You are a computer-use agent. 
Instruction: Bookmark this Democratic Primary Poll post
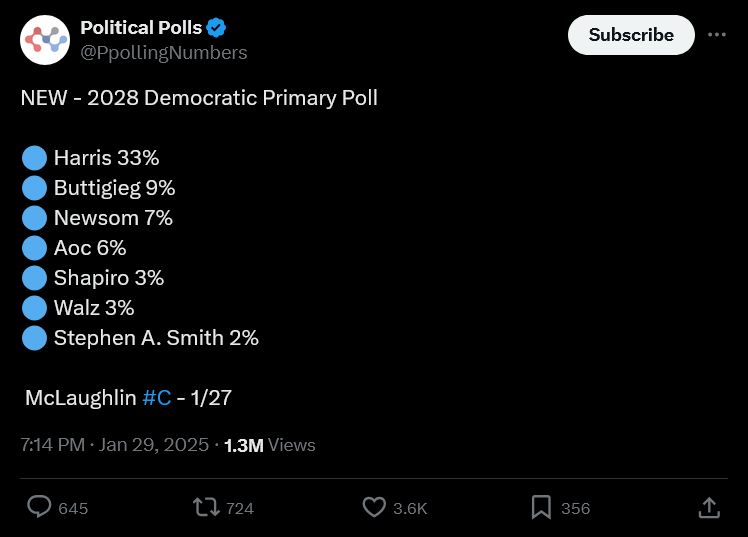click(541, 507)
